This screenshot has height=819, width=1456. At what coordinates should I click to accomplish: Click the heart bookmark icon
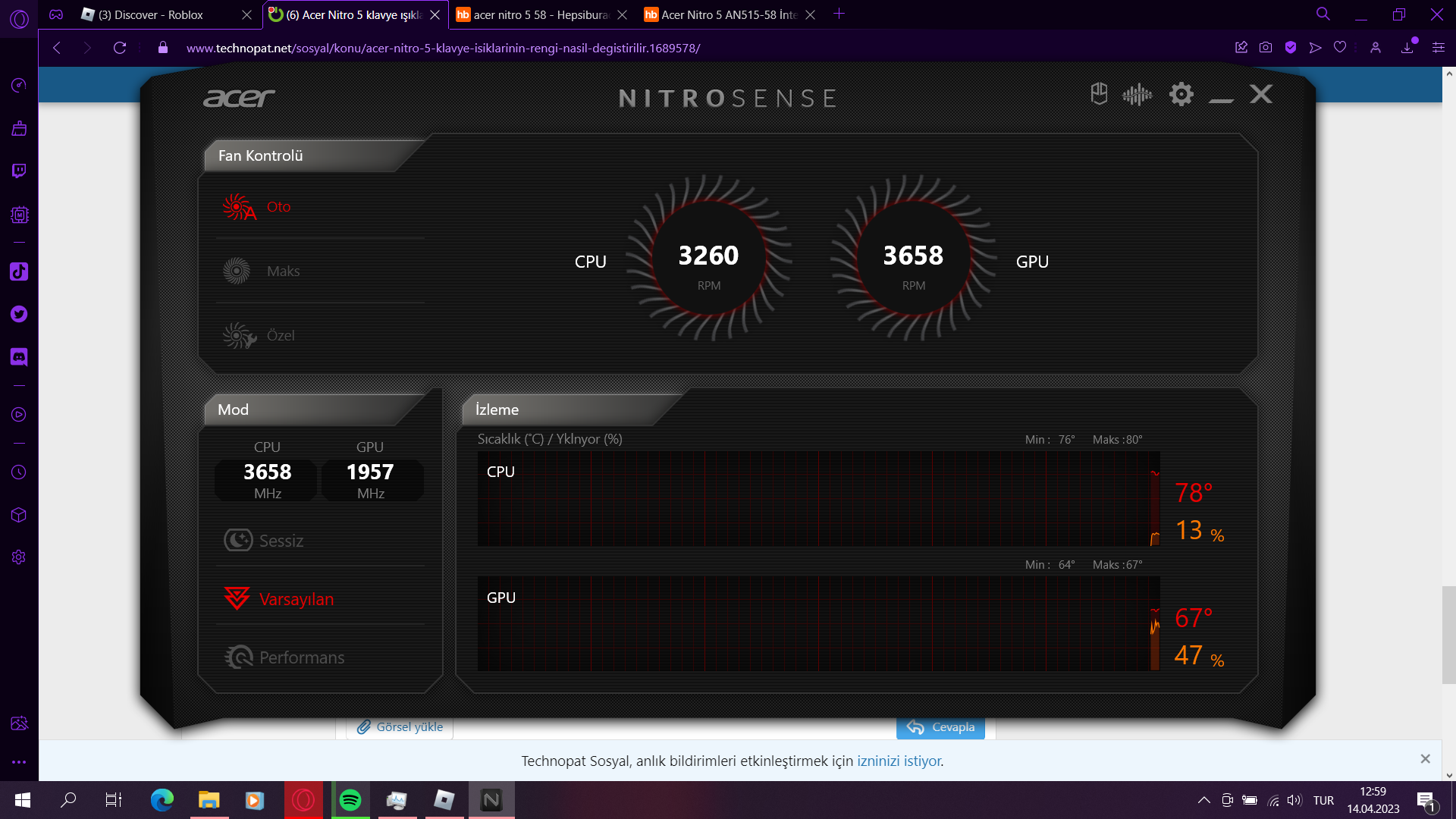(x=1340, y=48)
